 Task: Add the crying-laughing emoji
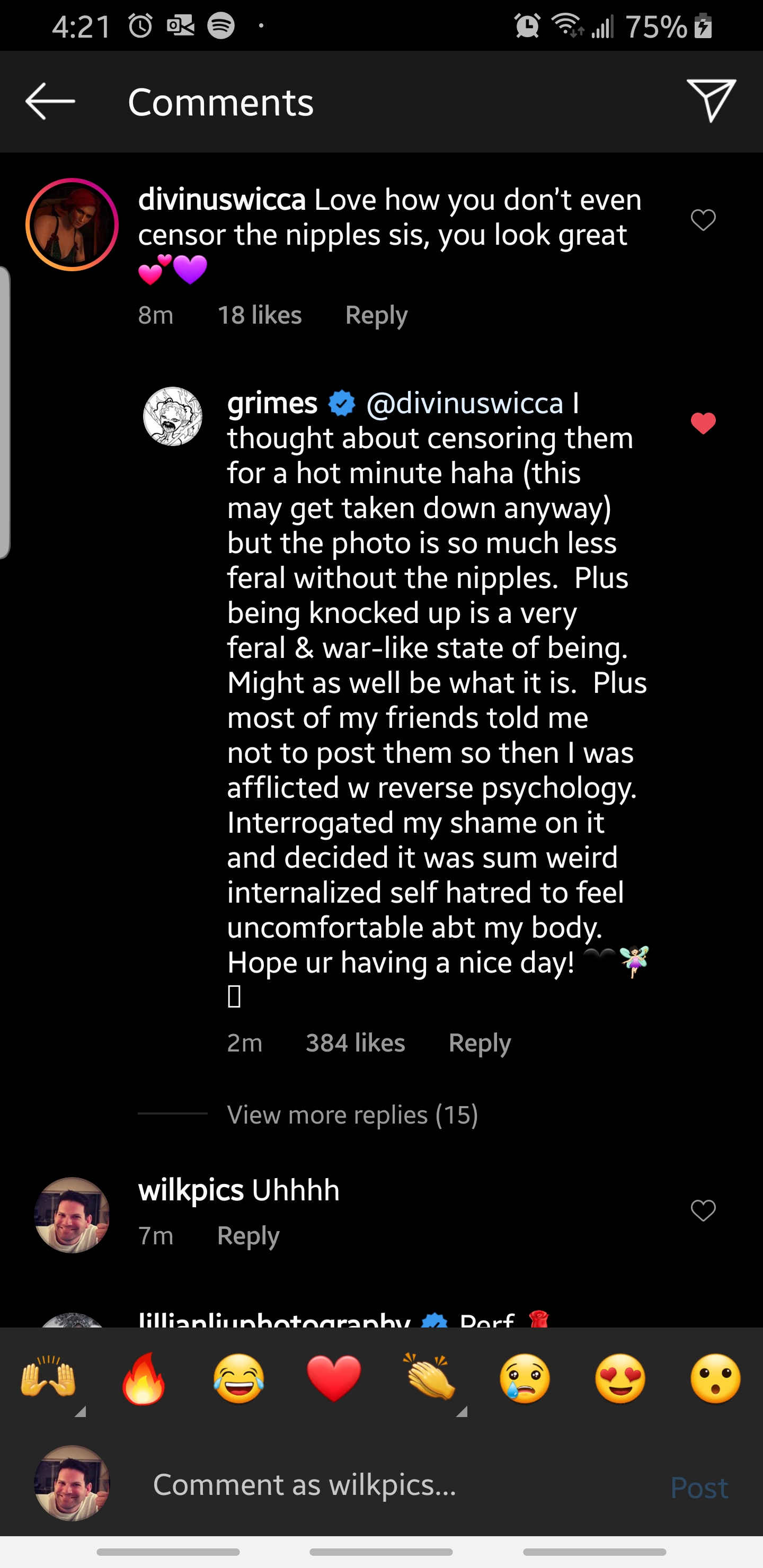(239, 1377)
